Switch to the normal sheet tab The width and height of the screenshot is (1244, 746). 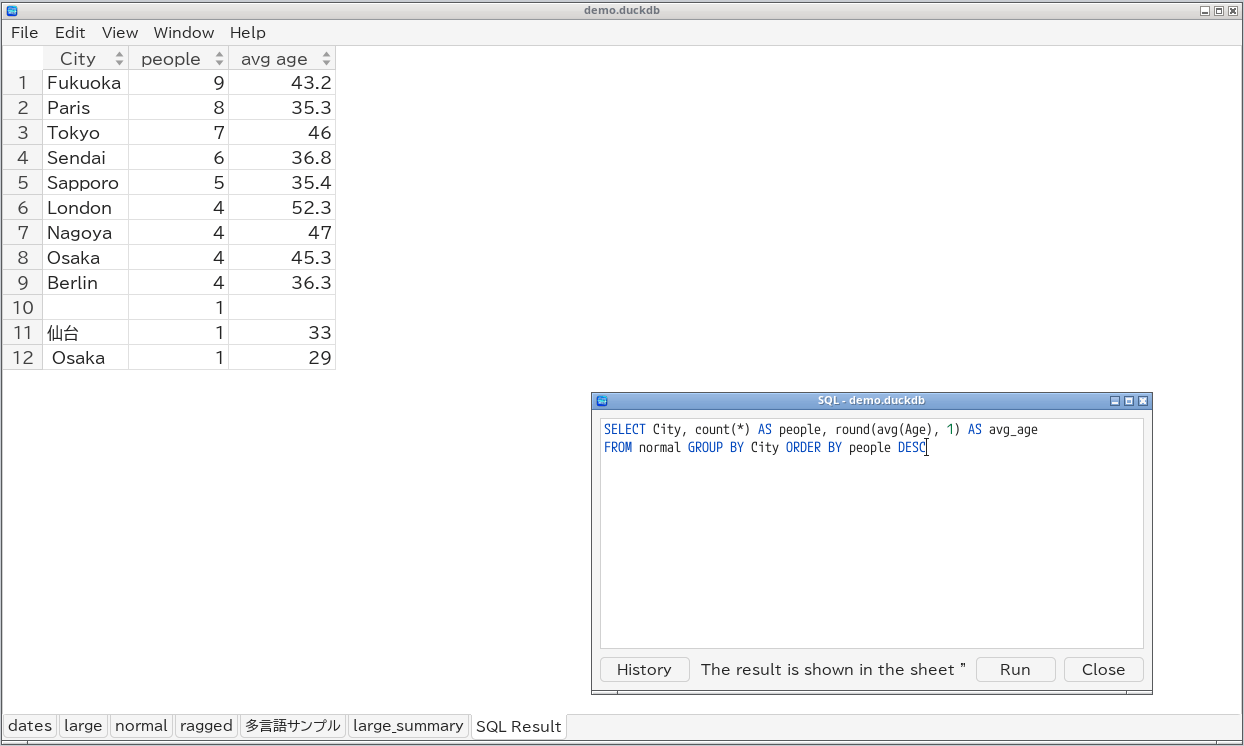click(x=141, y=726)
